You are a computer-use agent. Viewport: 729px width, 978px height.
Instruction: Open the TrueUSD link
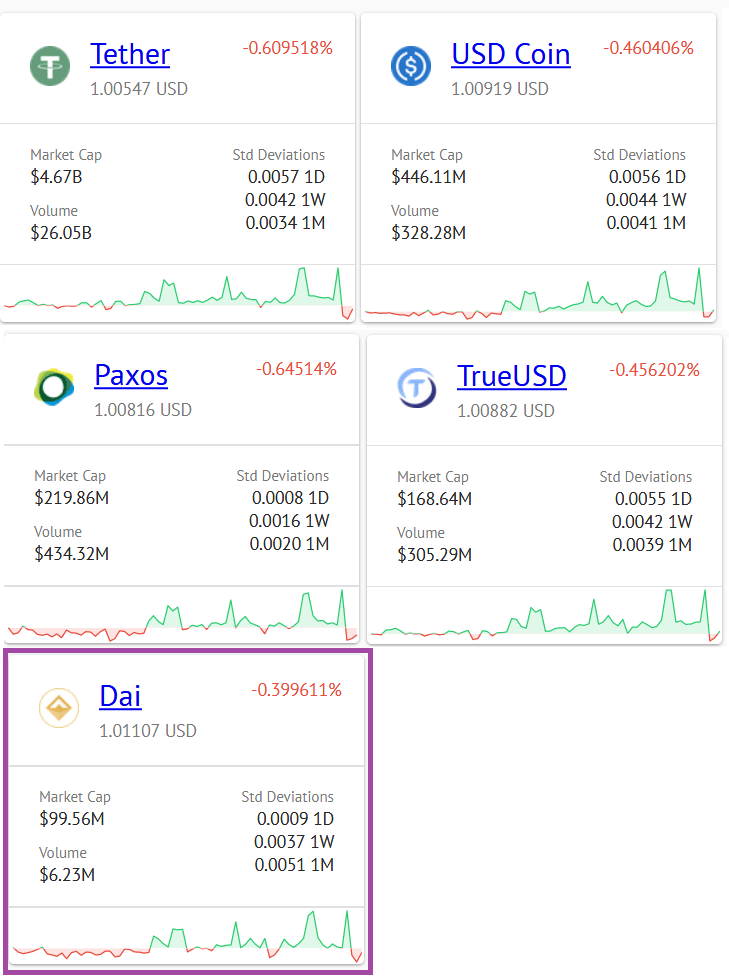click(512, 376)
